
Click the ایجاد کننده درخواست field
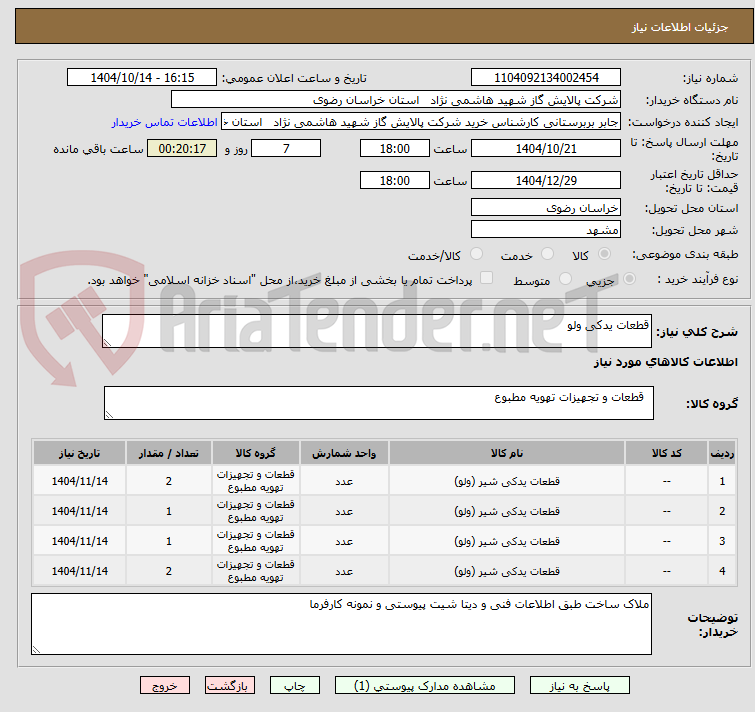pos(421,122)
